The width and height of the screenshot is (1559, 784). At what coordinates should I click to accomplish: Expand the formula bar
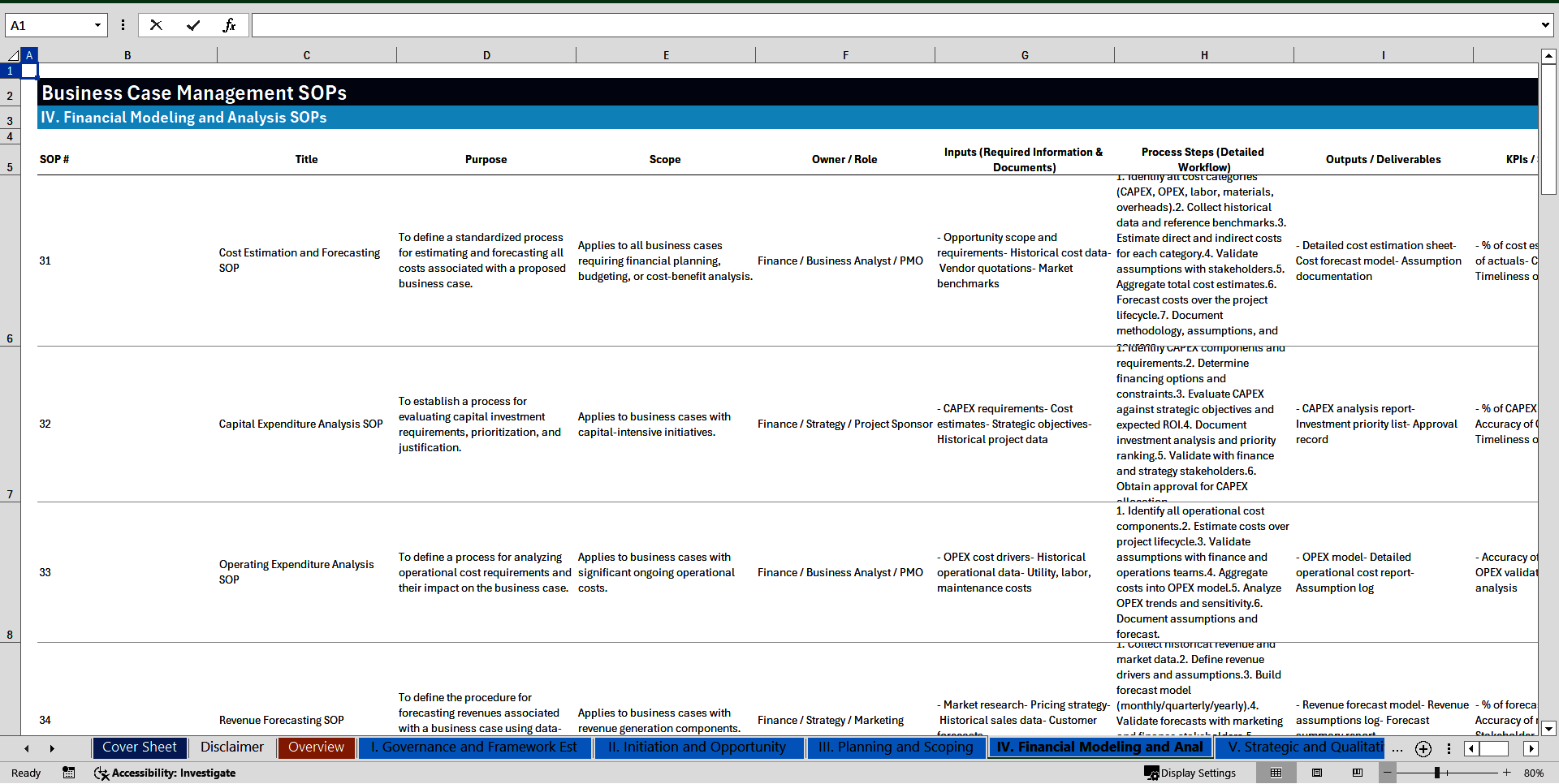[x=1544, y=25]
